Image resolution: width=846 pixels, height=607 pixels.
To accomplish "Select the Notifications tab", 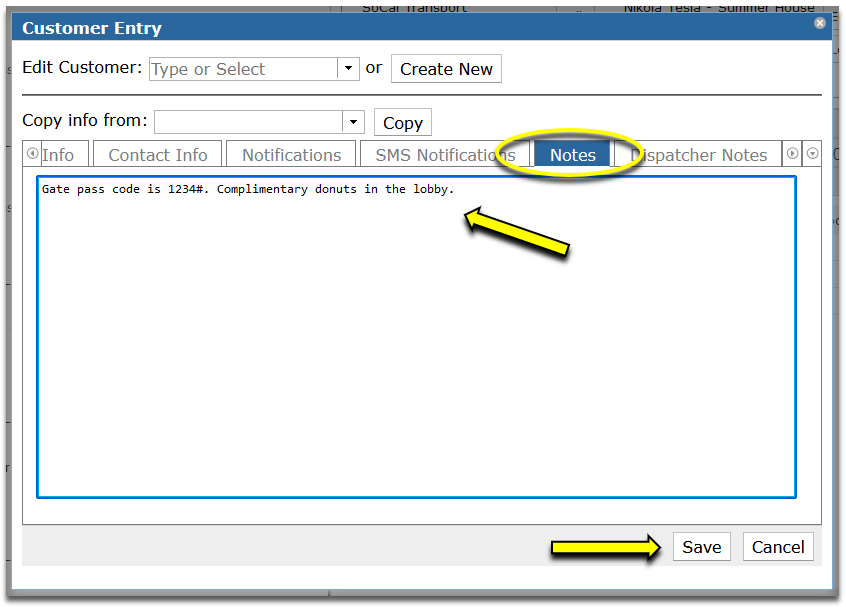I will (x=290, y=154).
